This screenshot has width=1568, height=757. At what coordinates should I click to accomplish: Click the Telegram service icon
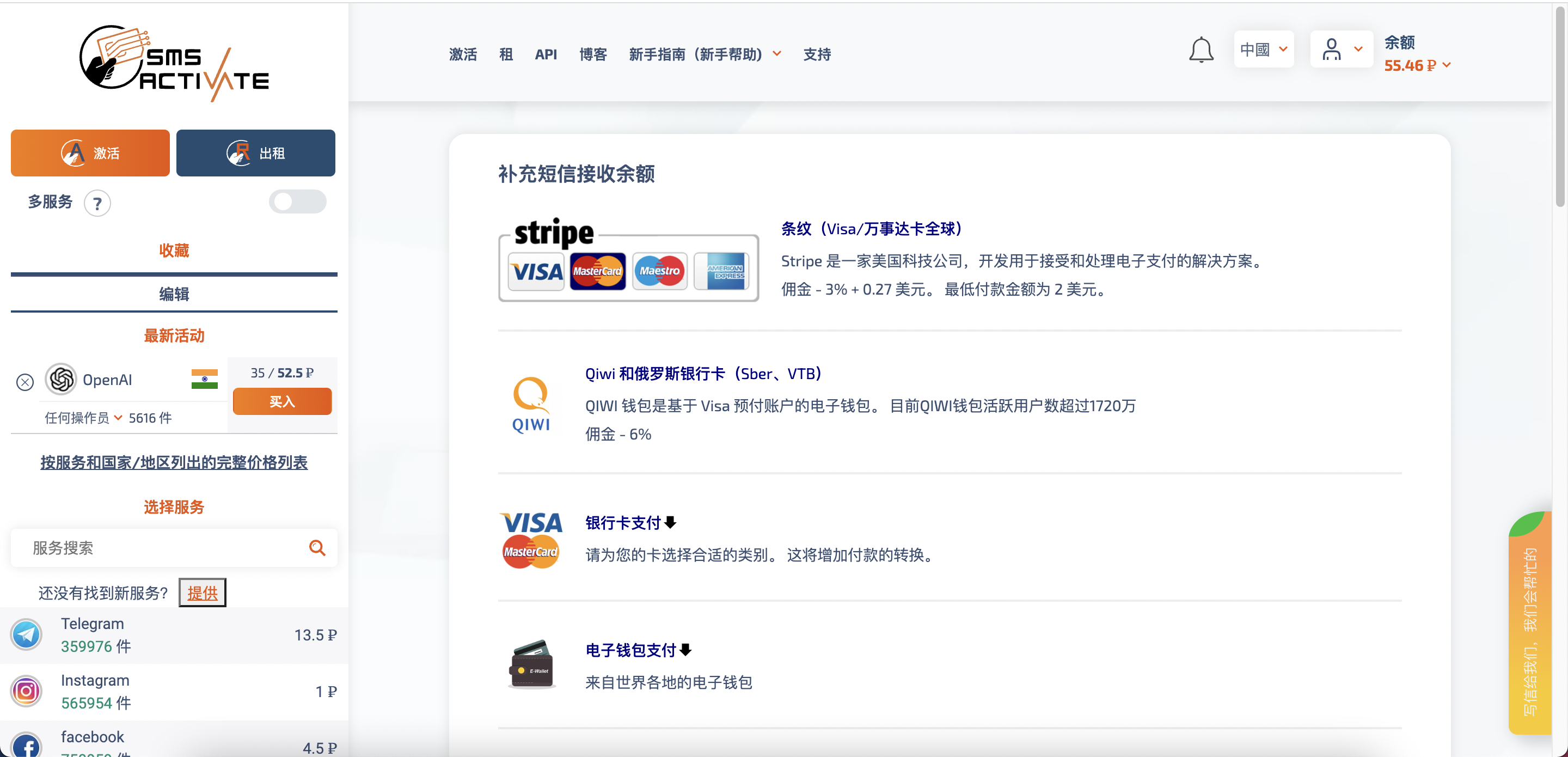[26, 634]
